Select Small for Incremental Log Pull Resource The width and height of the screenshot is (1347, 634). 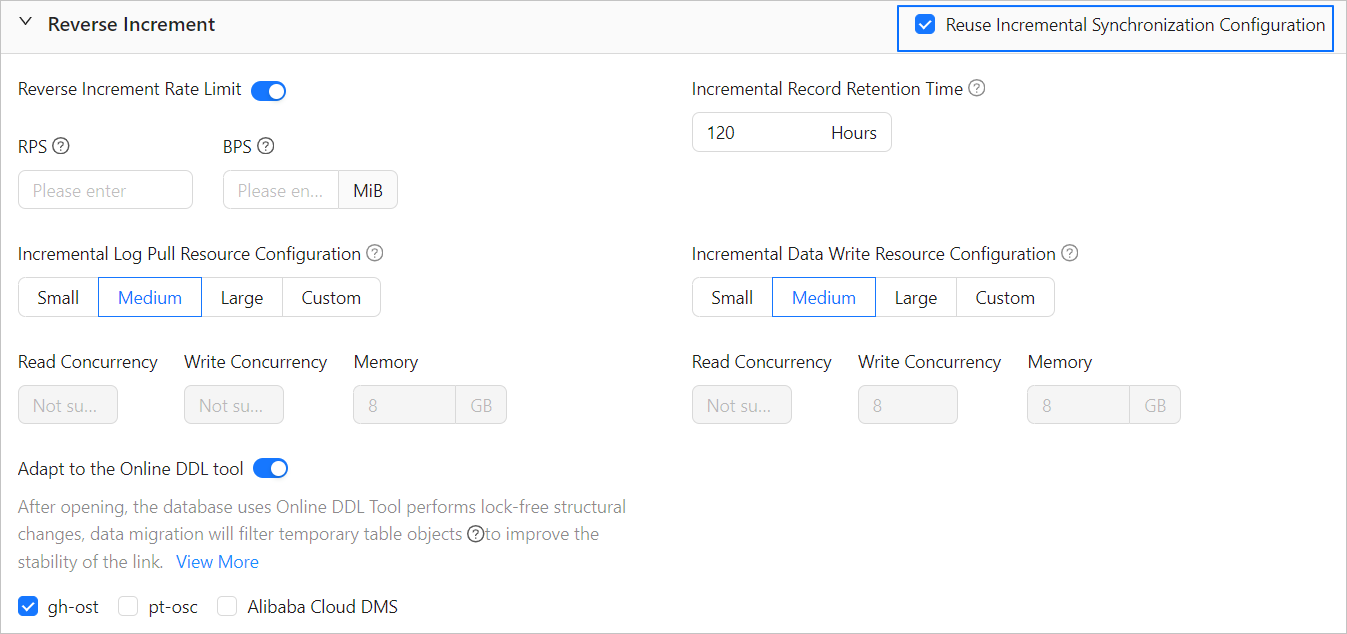pyautogui.click(x=58, y=297)
